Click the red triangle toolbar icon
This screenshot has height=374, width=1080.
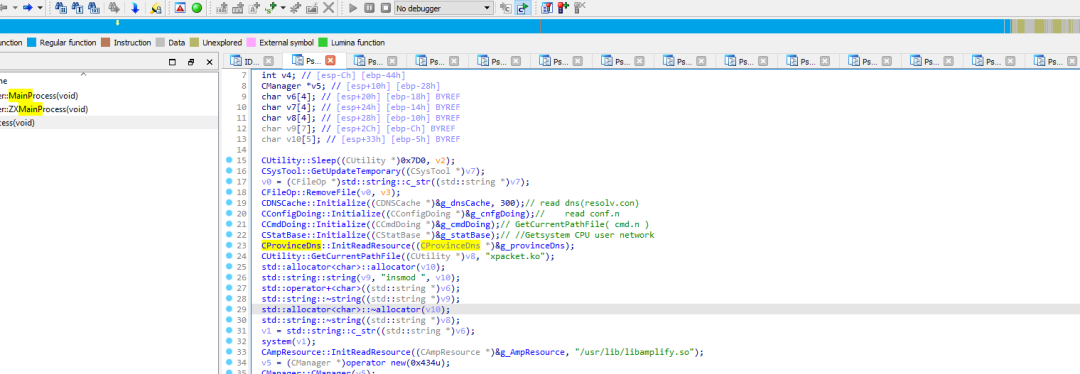[180, 8]
